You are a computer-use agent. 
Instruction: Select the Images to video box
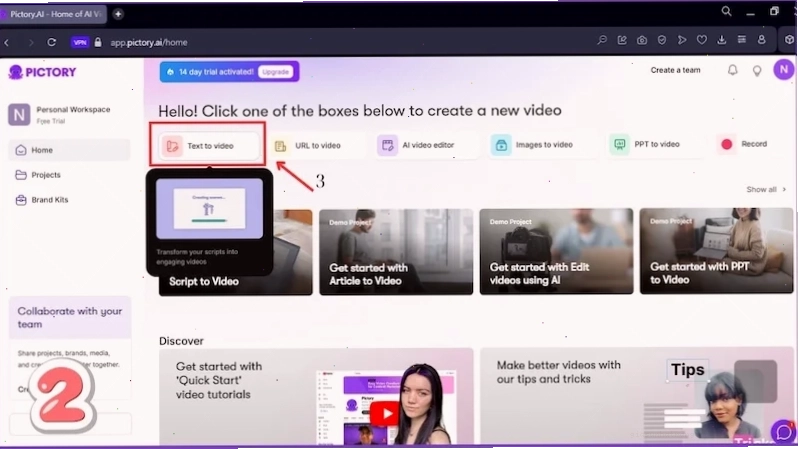click(x=542, y=145)
